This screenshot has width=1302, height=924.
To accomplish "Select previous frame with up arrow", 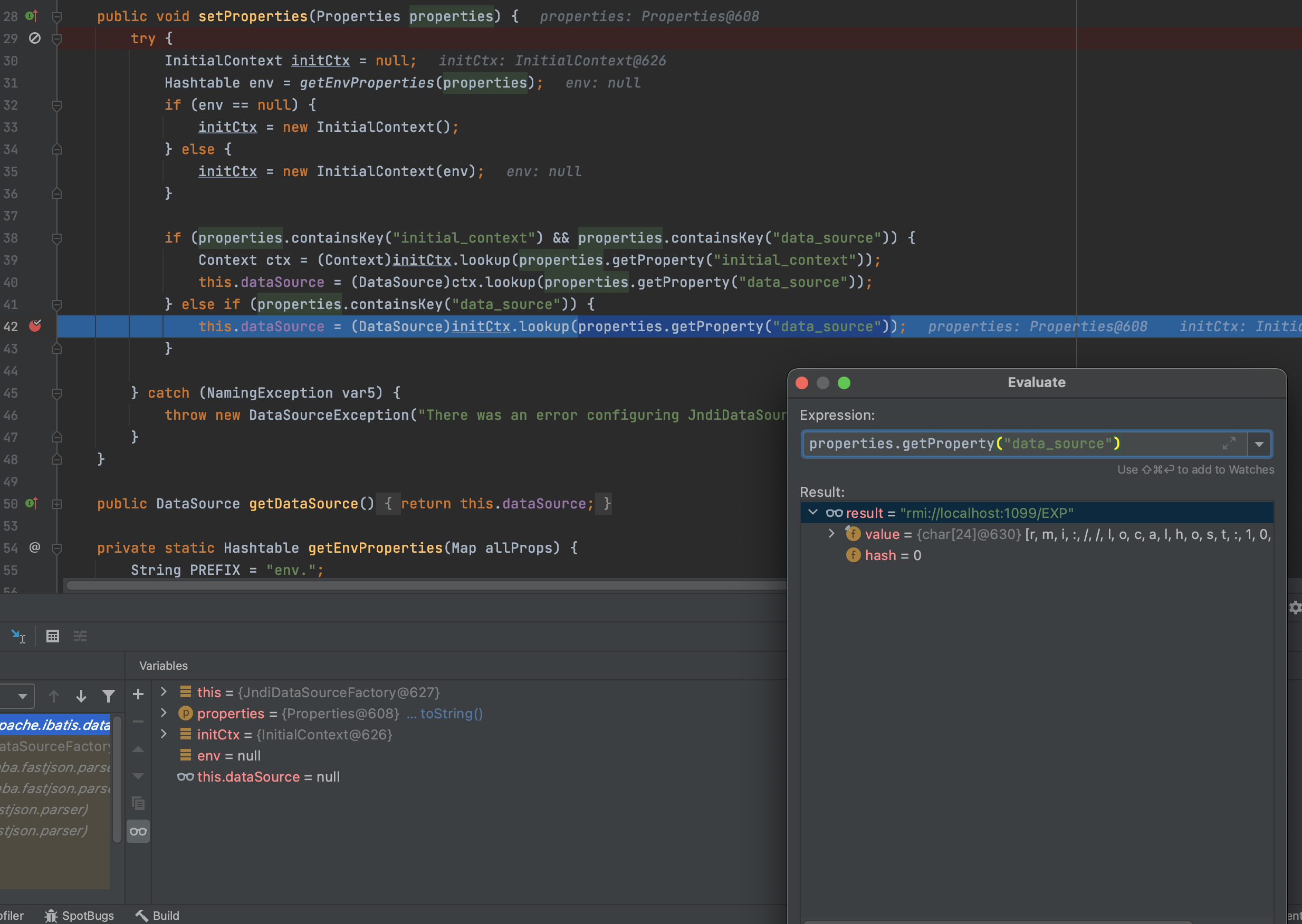I will [53, 696].
